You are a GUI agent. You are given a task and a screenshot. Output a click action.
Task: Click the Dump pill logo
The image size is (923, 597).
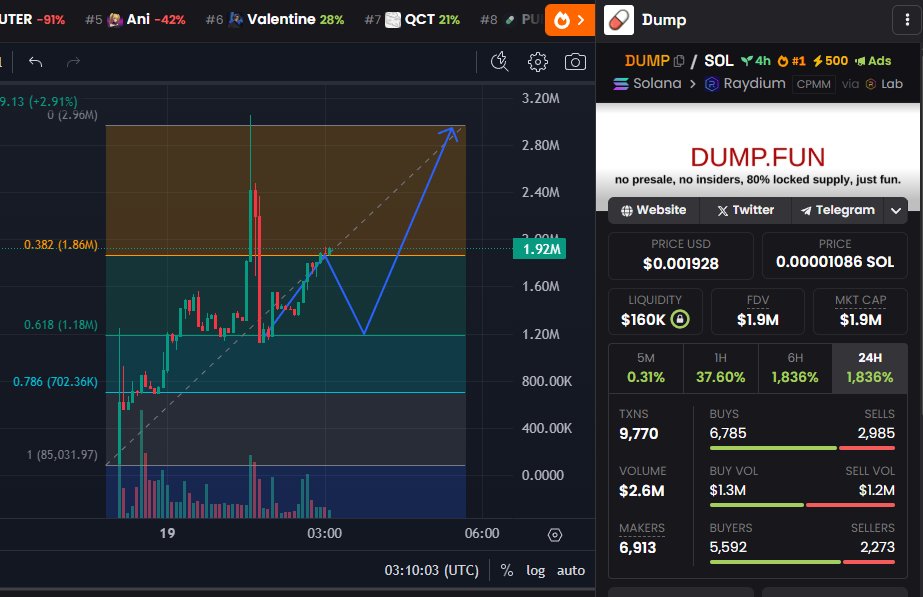coord(619,20)
